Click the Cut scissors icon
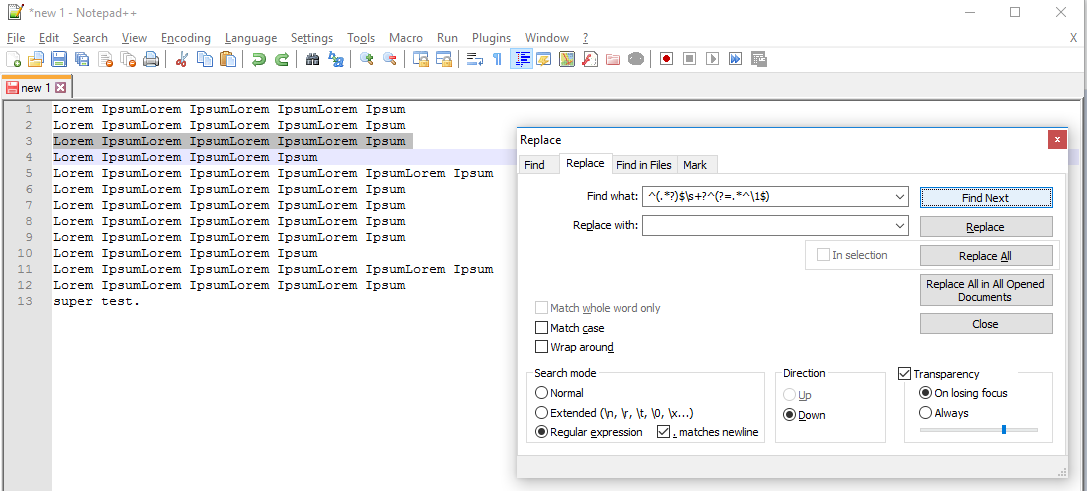This screenshot has width=1087, height=491. tap(182, 60)
